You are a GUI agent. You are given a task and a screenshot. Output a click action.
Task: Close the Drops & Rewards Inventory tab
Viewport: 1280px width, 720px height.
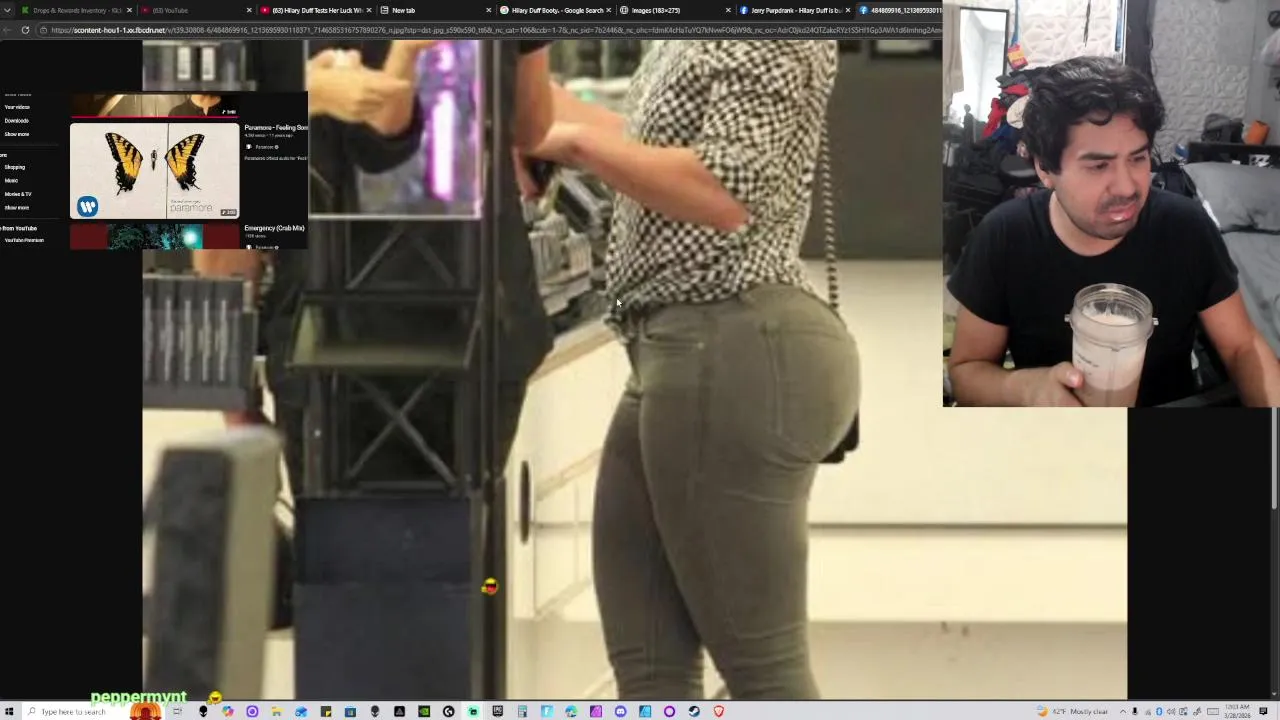click(129, 10)
